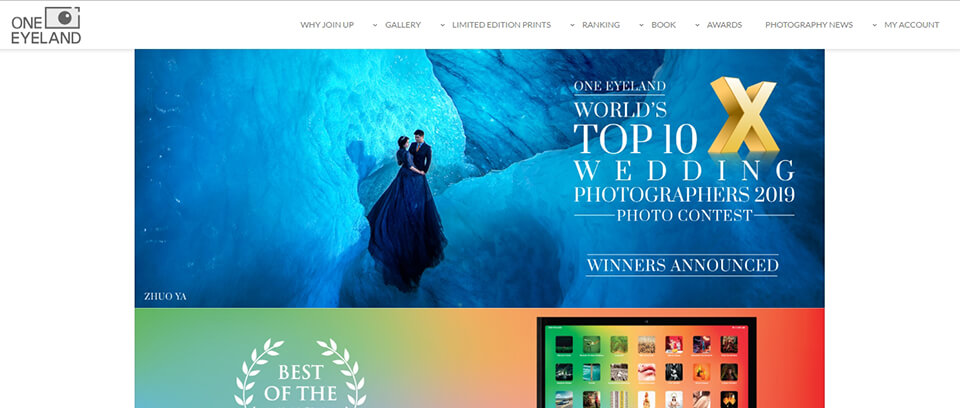
Task: Click the World's Top 10 Wedding Photographers heading
Action: [684, 151]
